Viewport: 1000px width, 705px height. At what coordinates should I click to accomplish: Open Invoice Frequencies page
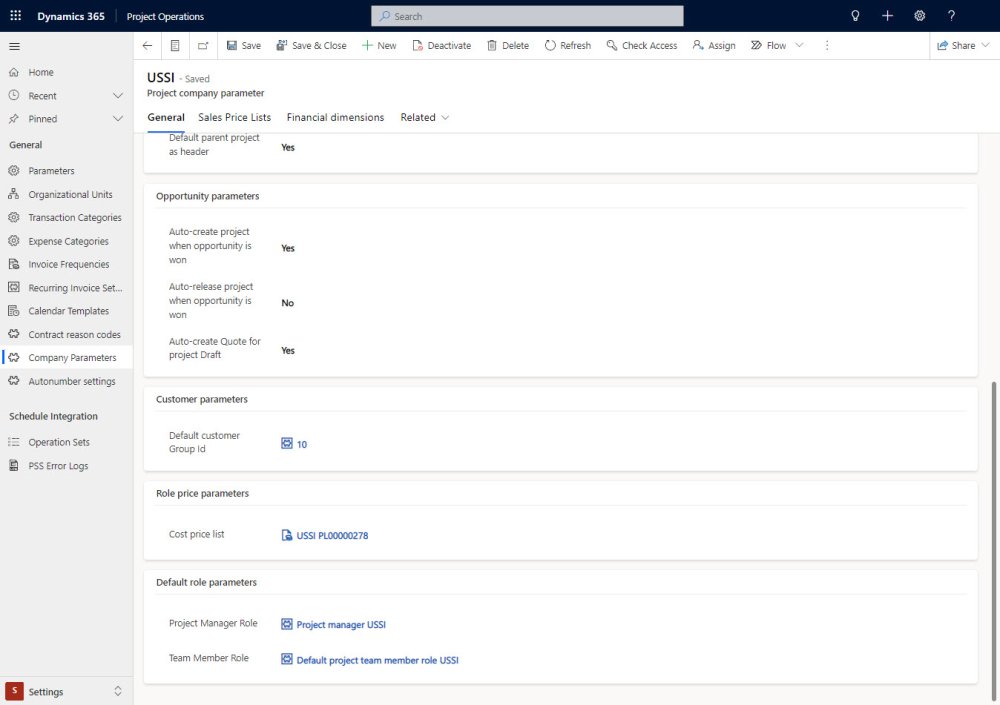pos(66,264)
